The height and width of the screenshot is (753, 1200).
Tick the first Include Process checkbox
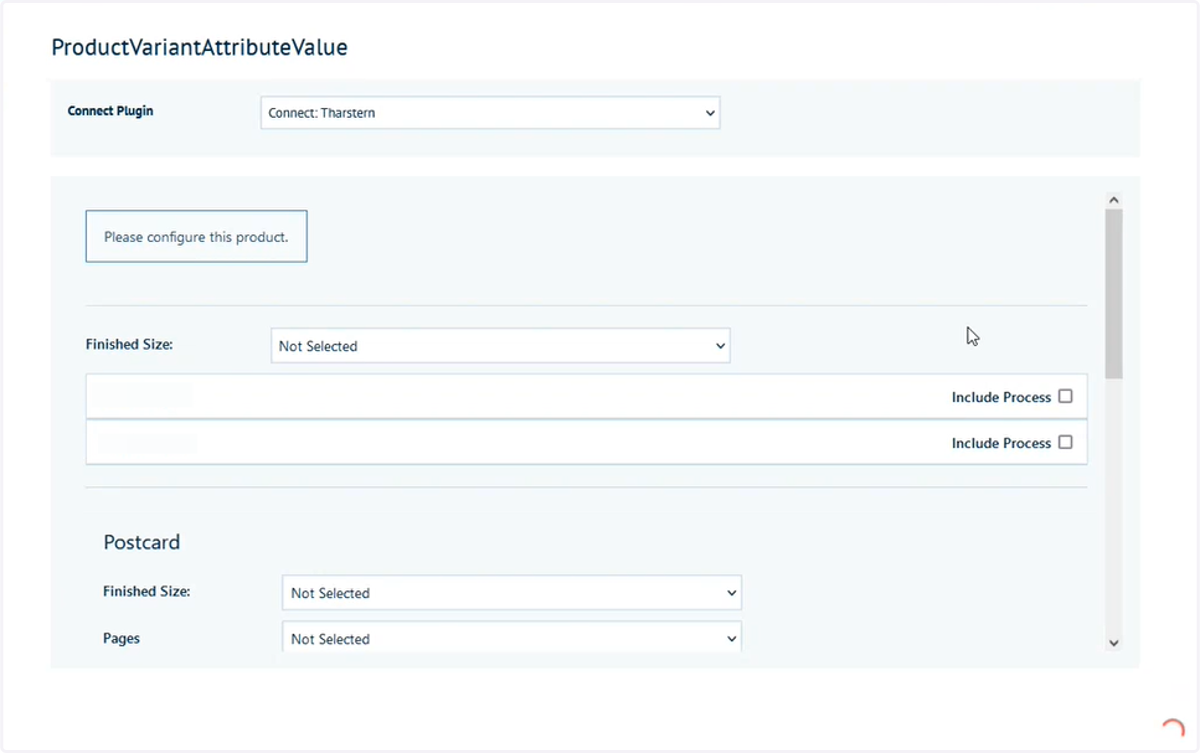click(1065, 396)
